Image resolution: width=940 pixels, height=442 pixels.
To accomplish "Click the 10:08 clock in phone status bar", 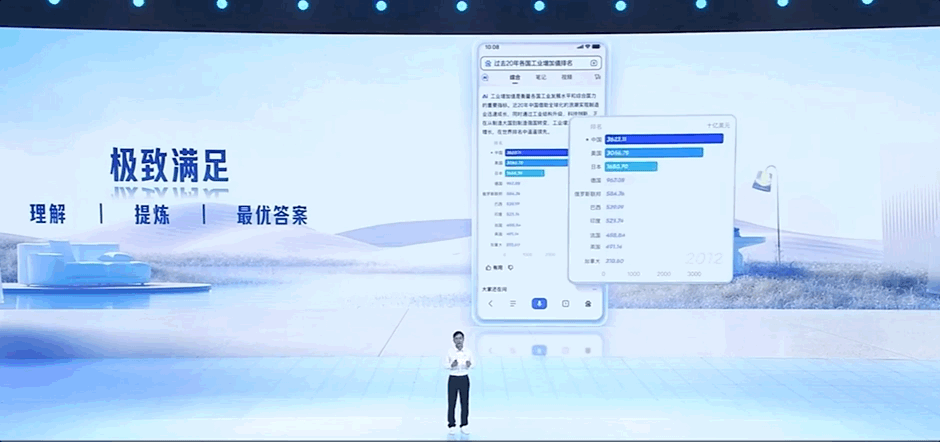I will [492, 47].
